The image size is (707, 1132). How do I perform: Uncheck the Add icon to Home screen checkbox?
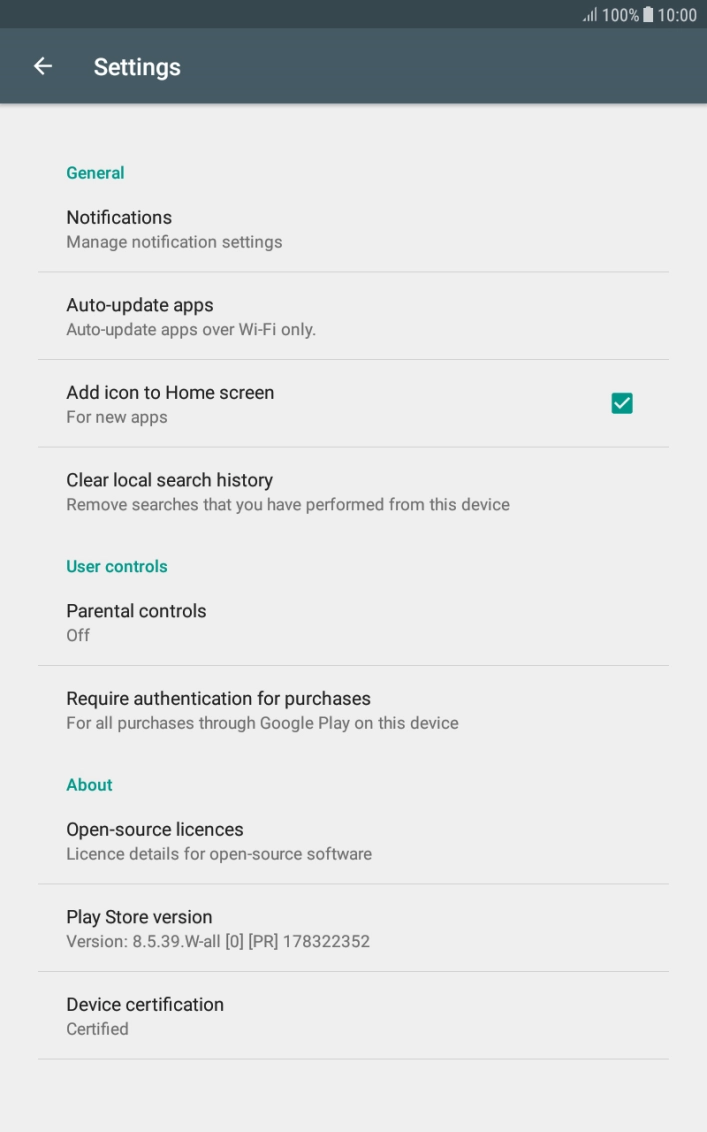point(621,403)
